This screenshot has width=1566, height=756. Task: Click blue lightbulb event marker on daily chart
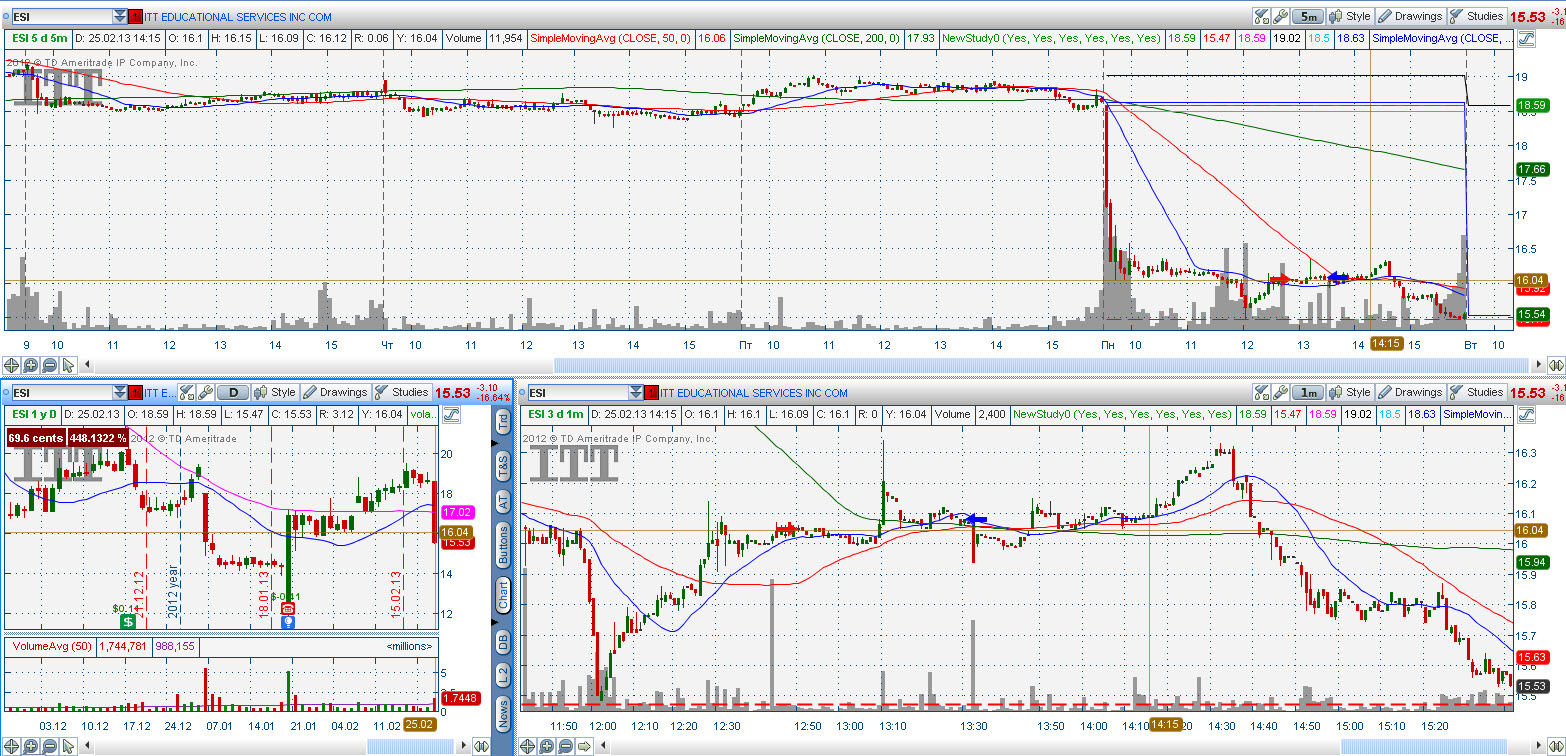tap(288, 621)
